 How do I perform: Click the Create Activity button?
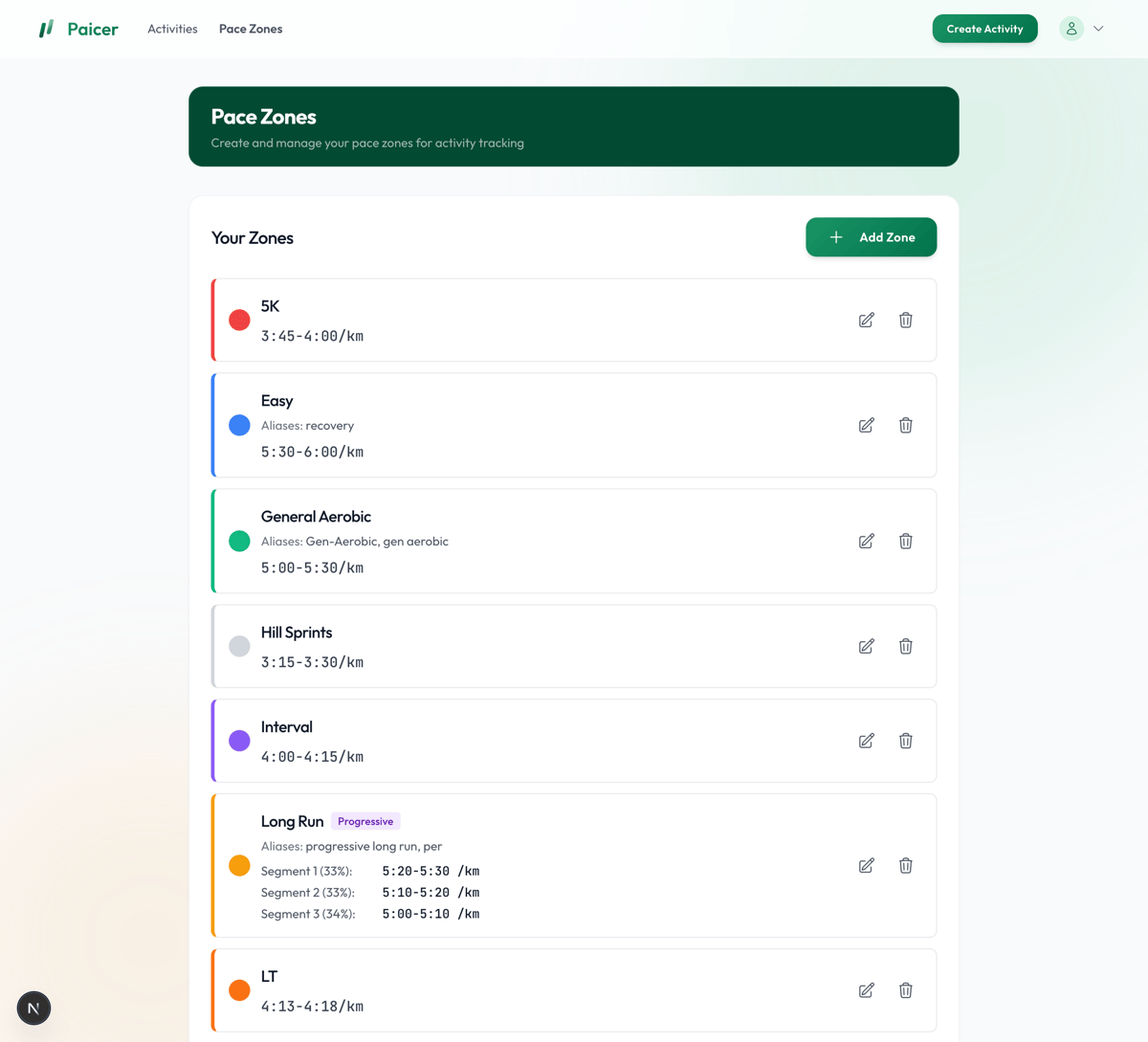984,29
